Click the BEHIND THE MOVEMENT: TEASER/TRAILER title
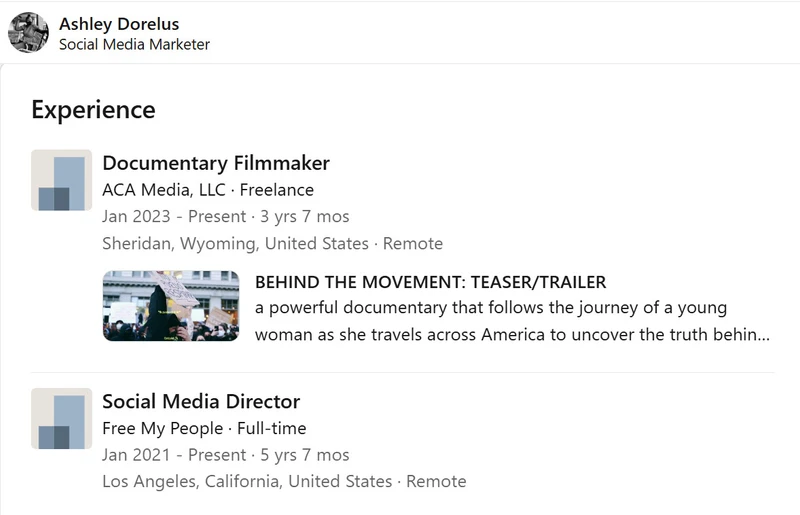Image resolution: width=800 pixels, height=515 pixels. (x=430, y=282)
